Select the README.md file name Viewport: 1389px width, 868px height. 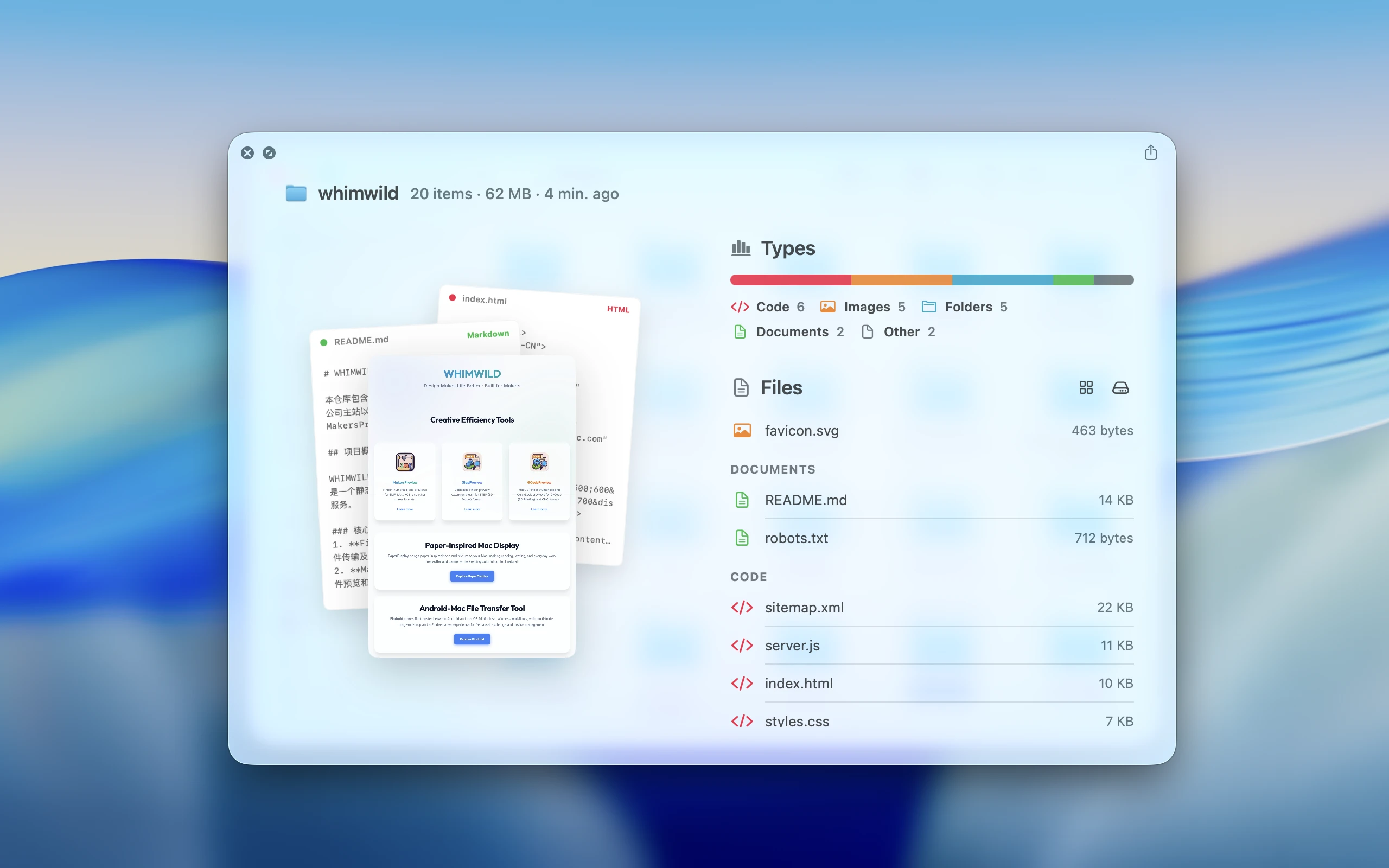[x=806, y=500]
